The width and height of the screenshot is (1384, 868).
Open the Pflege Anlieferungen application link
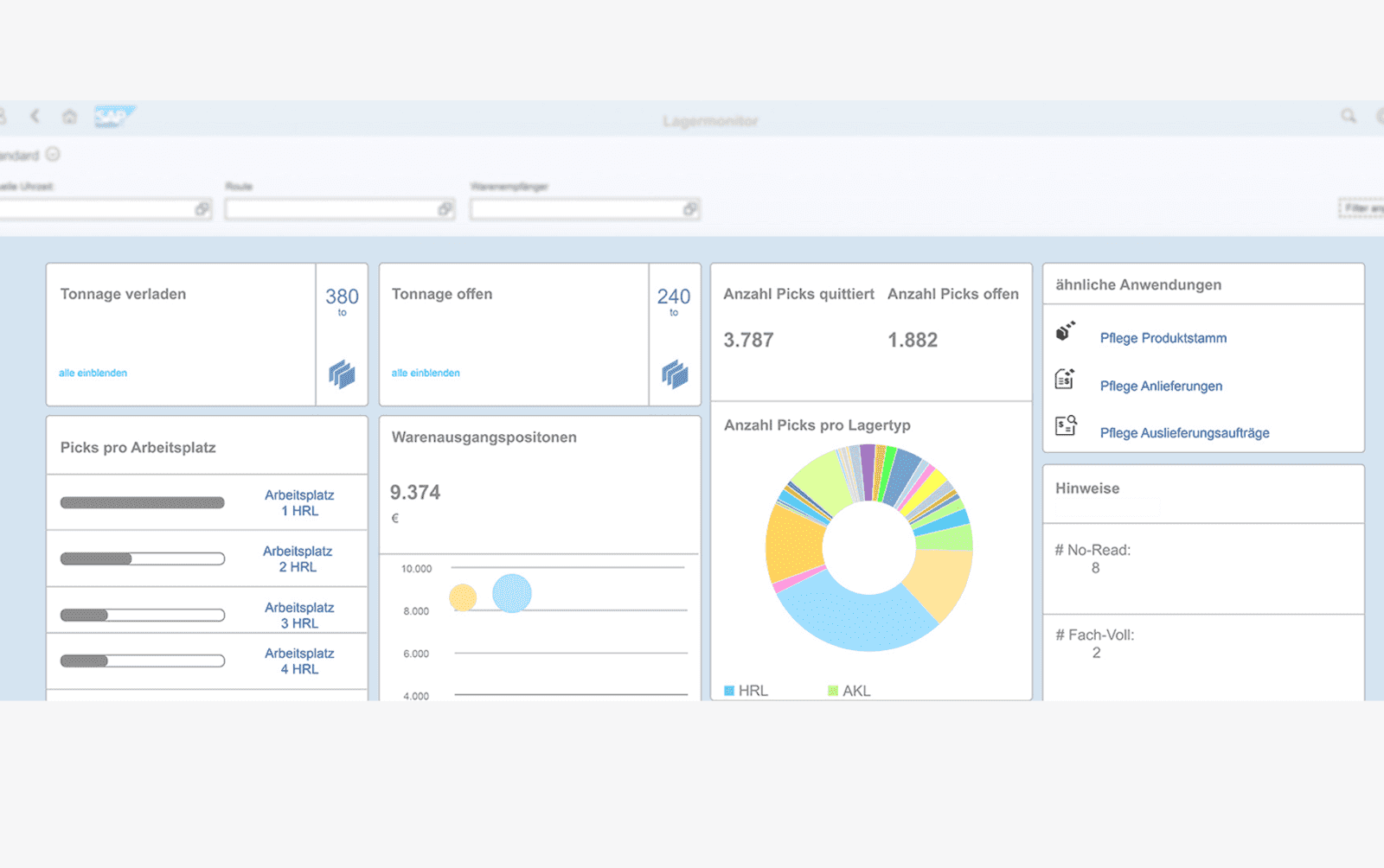(1161, 386)
